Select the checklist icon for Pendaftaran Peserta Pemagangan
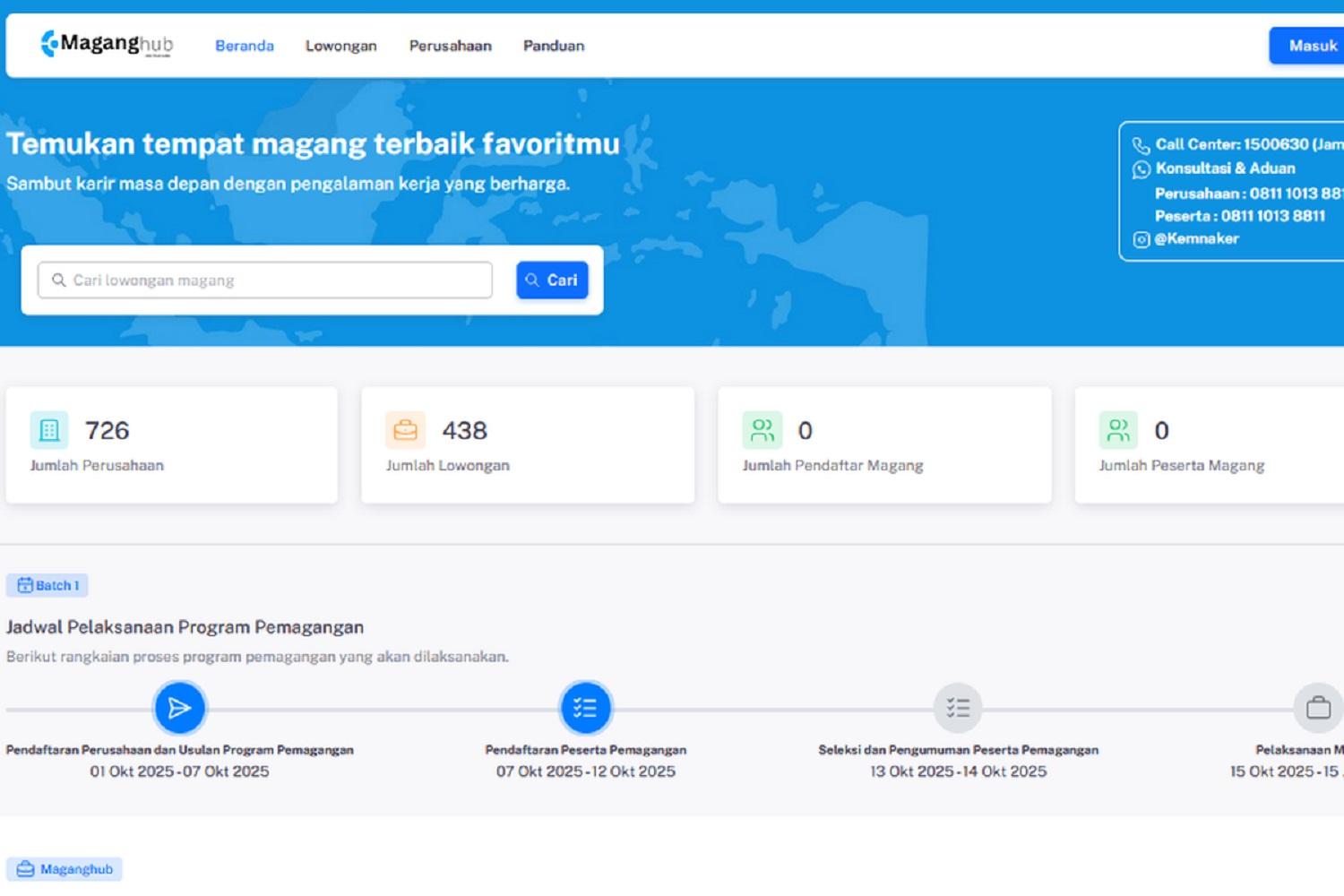The image size is (1344, 896). pyautogui.click(x=586, y=708)
